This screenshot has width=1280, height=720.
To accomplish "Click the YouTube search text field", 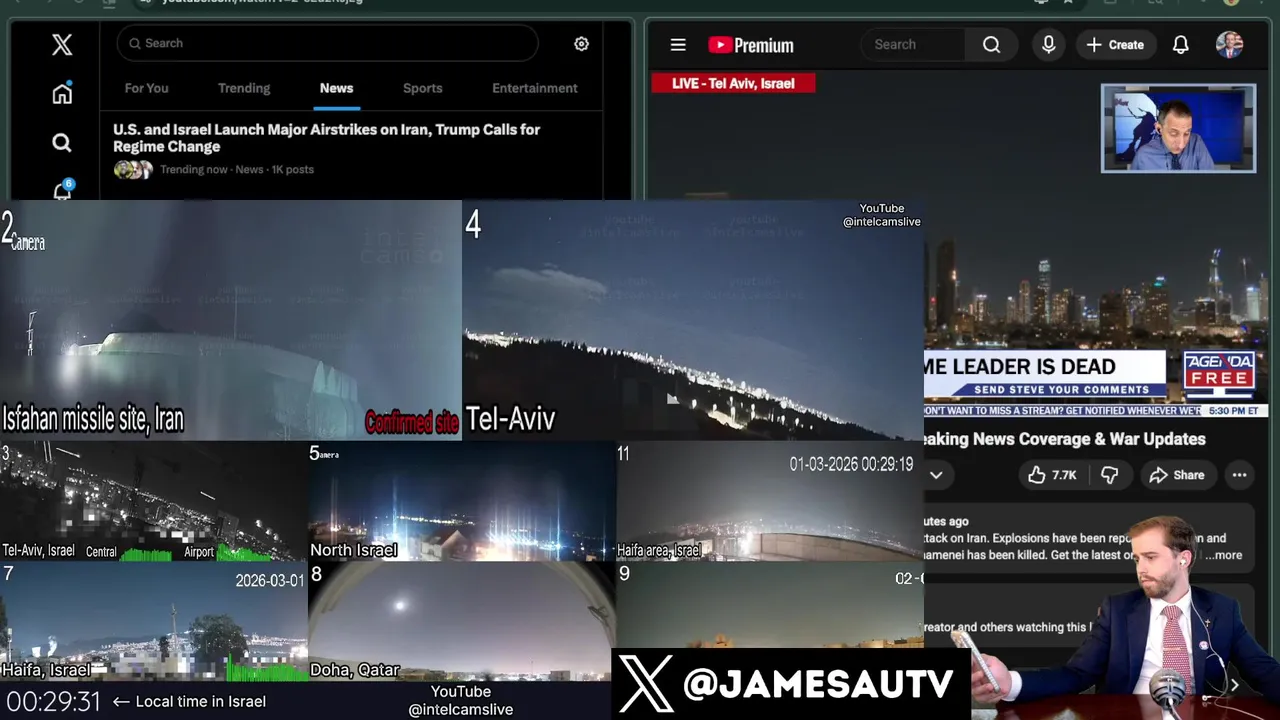I will [x=913, y=44].
